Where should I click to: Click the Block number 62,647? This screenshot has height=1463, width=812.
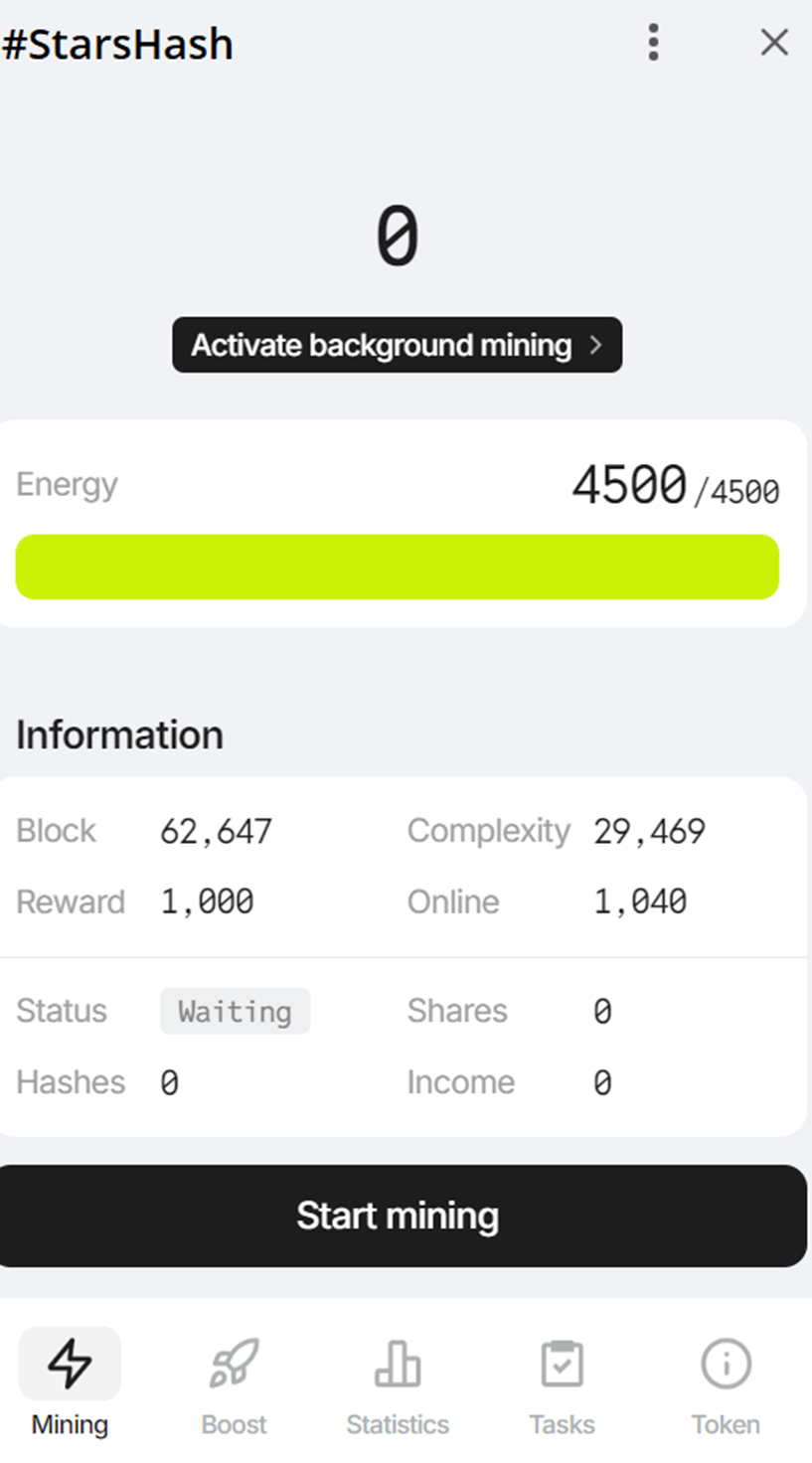[216, 831]
